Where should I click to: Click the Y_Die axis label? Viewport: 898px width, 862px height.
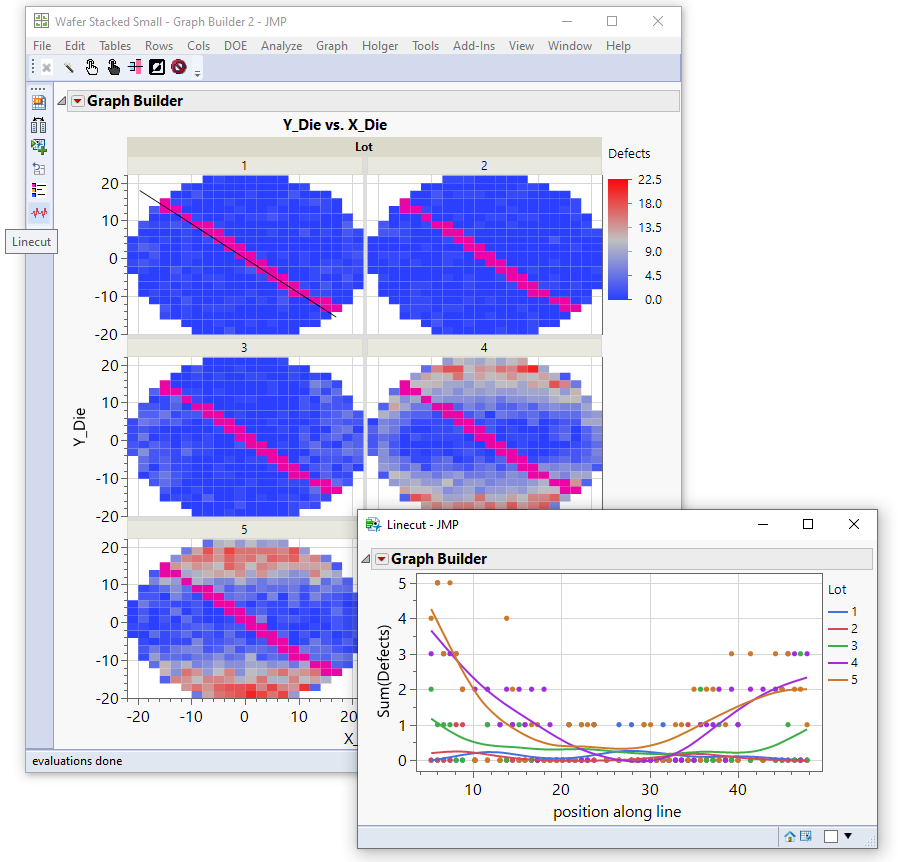click(80, 427)
